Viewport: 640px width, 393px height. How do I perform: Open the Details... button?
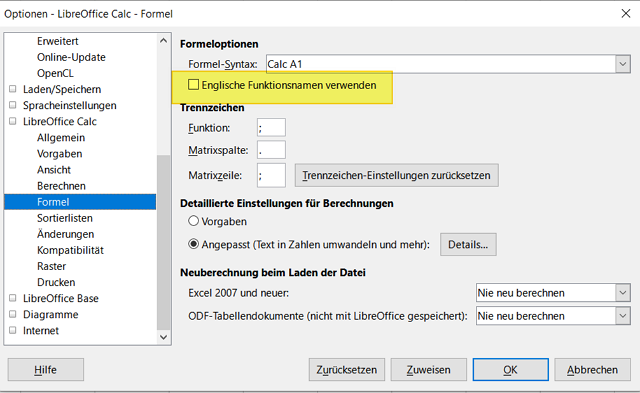point(468,244)
